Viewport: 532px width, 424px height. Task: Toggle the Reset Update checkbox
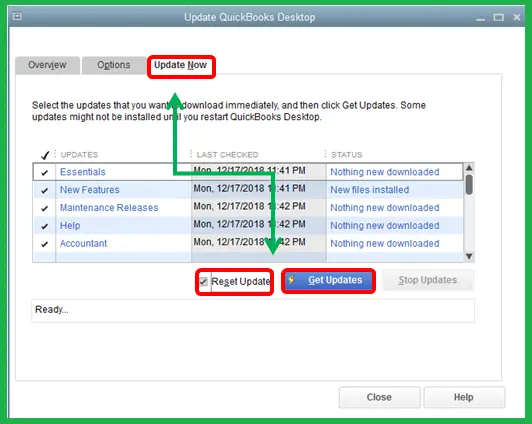coord(204,281)
